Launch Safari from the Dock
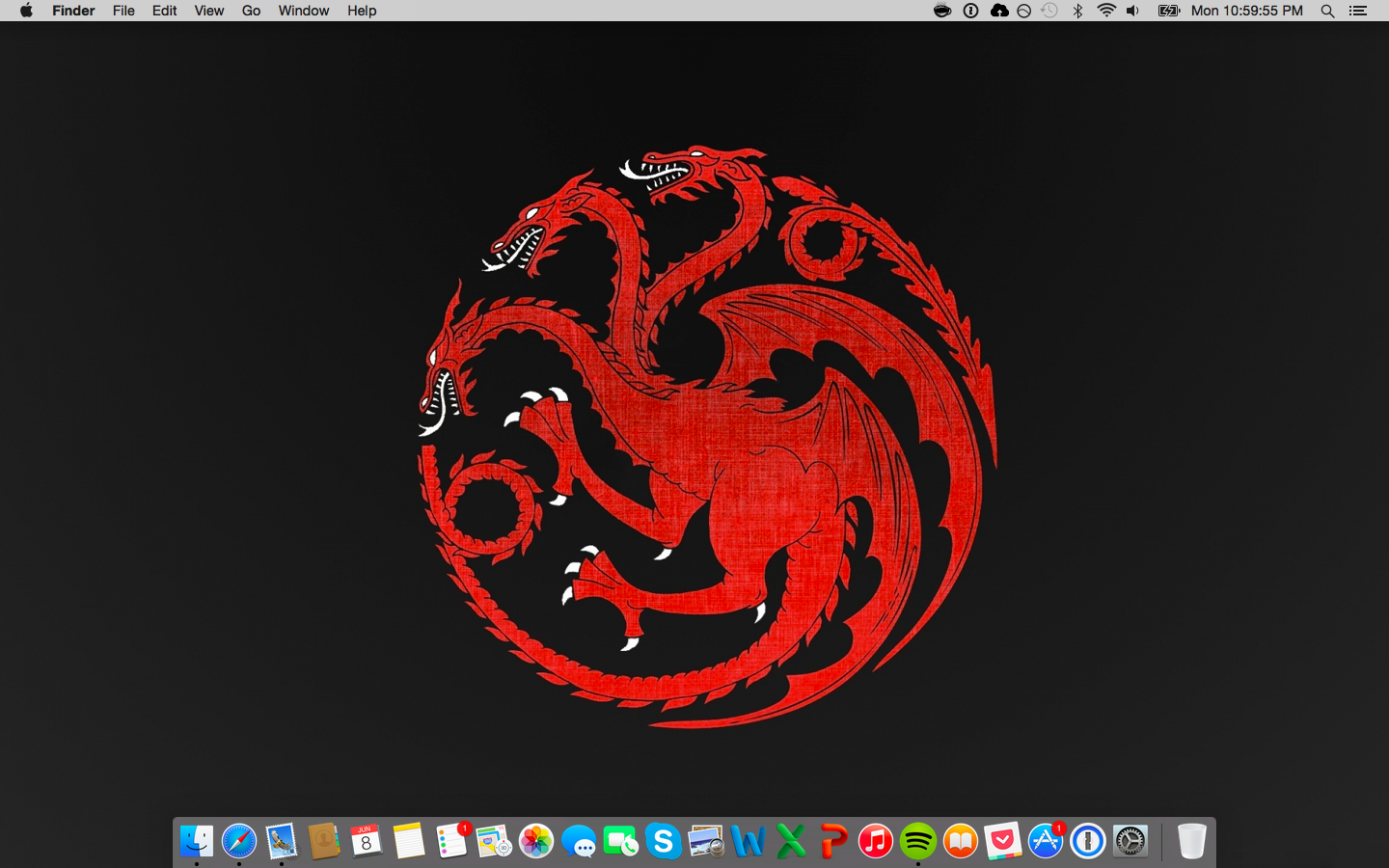The image size is (1389, 868). tap(239, 841)
